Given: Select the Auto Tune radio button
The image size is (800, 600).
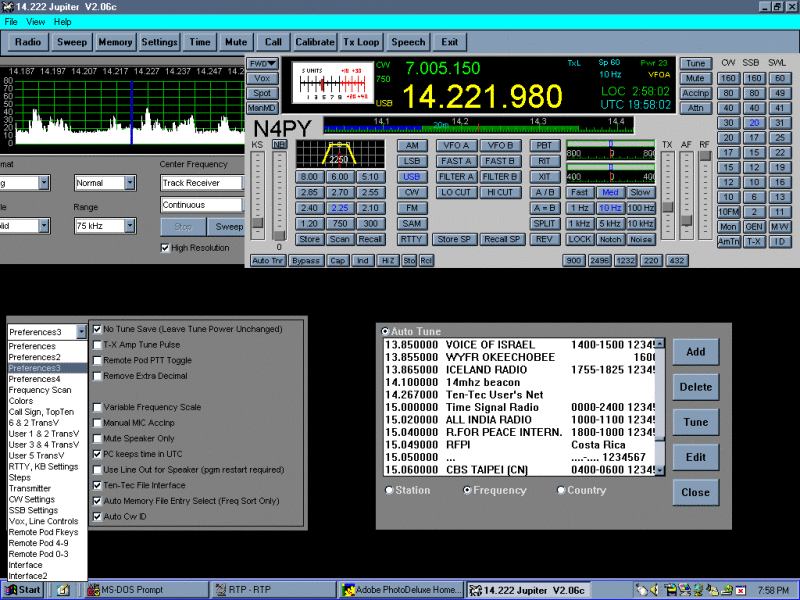Looking at the screenshot, I should [x=385, y=331].
